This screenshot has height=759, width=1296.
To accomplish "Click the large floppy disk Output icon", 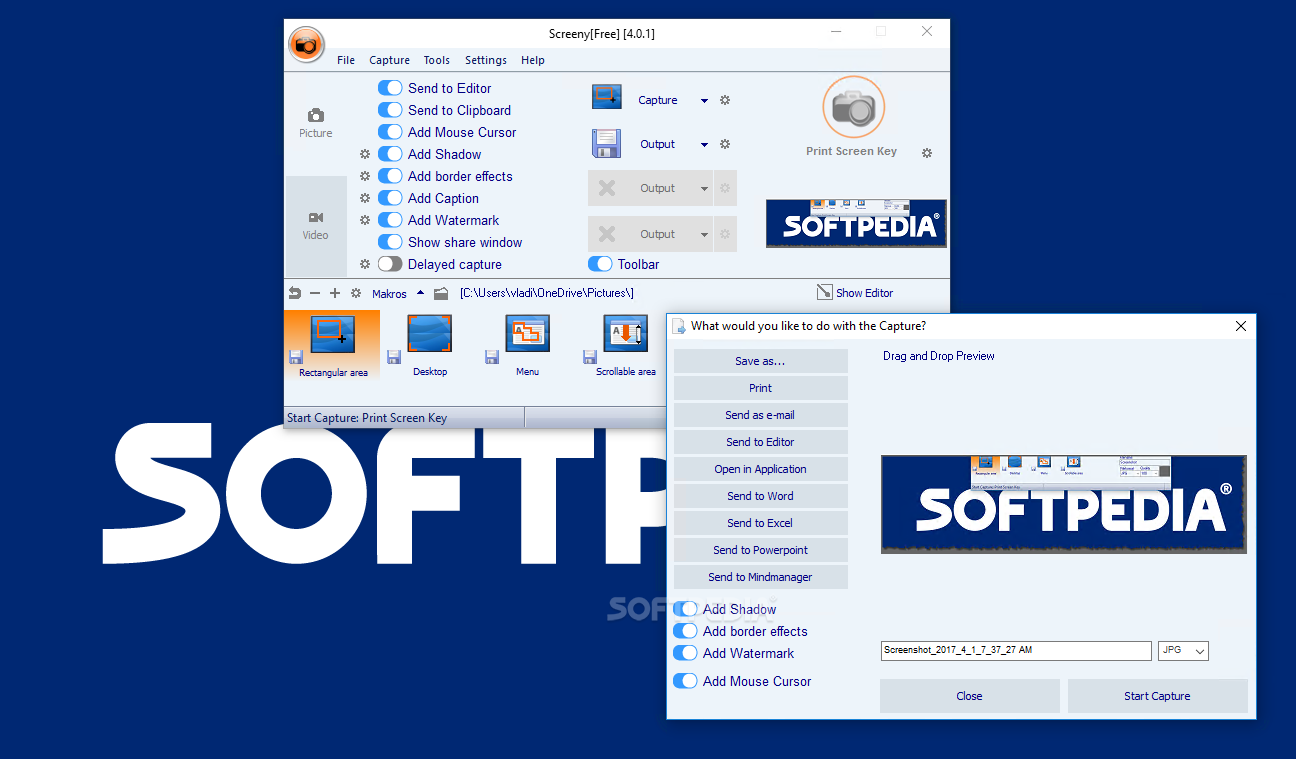I will (607, 144).
